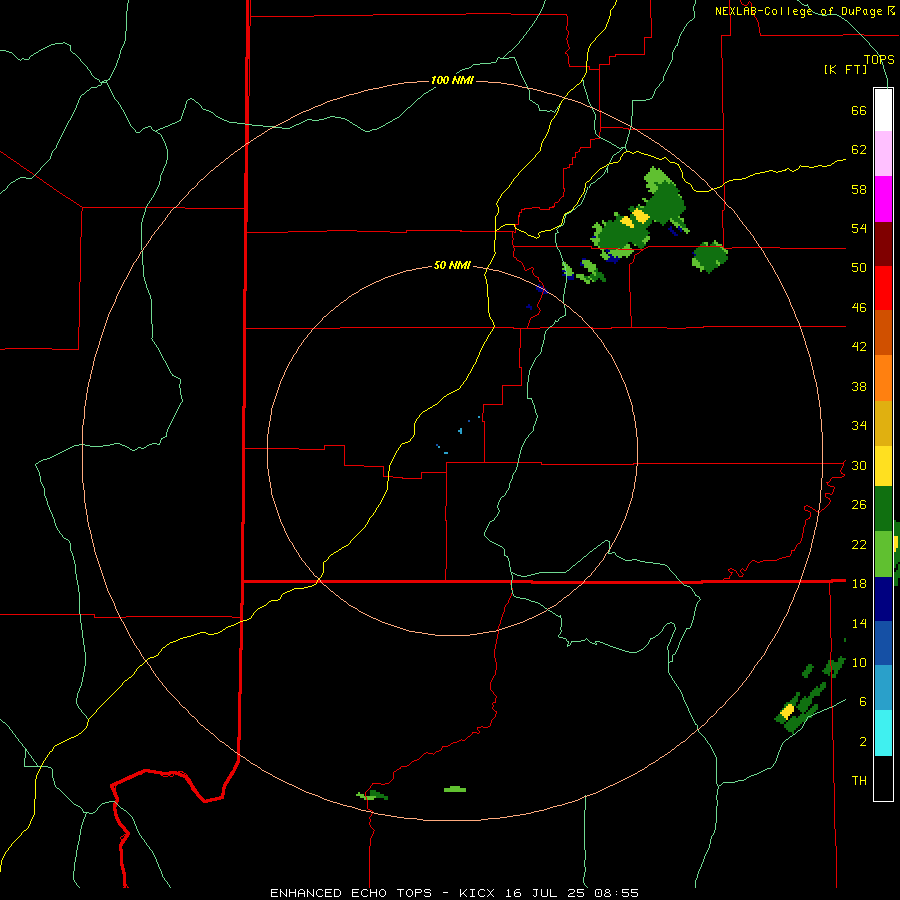Image resolution: width=900 pixels, height=900 pixels.
Task: Click the TH legend label
Action: 859,781
